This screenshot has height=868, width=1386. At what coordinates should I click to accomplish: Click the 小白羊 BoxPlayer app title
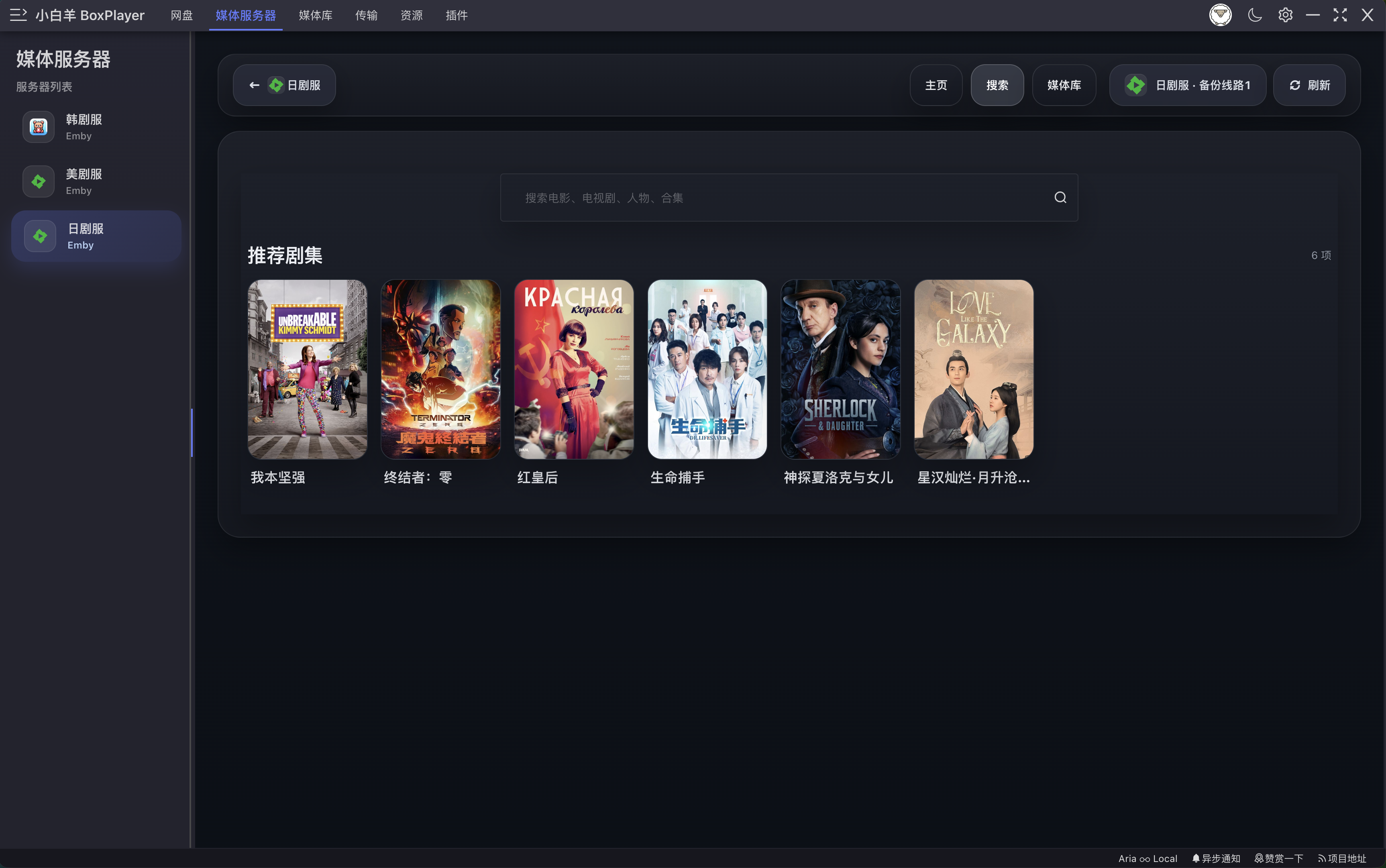click(x=90, y=16)
